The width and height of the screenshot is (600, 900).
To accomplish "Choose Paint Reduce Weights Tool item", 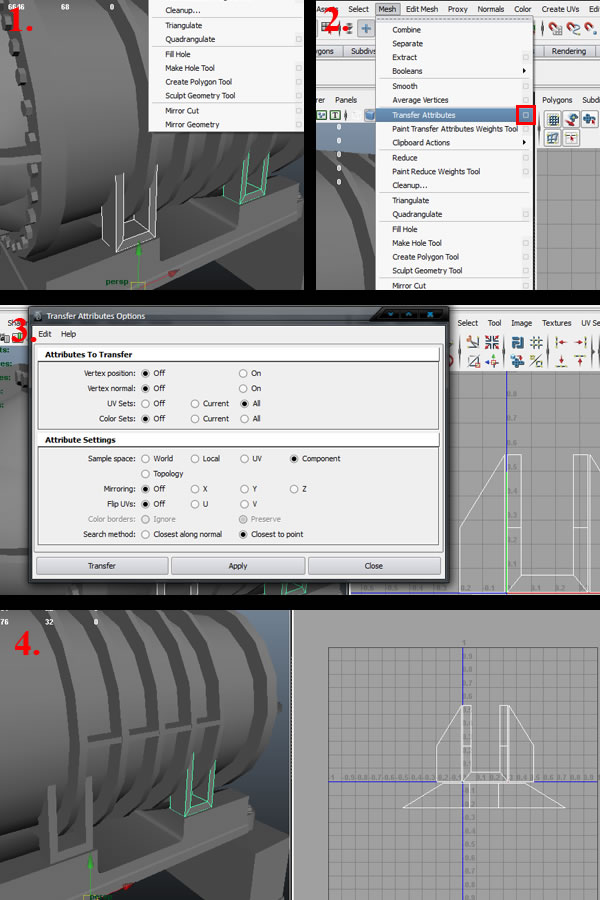I will pos(436,172).
